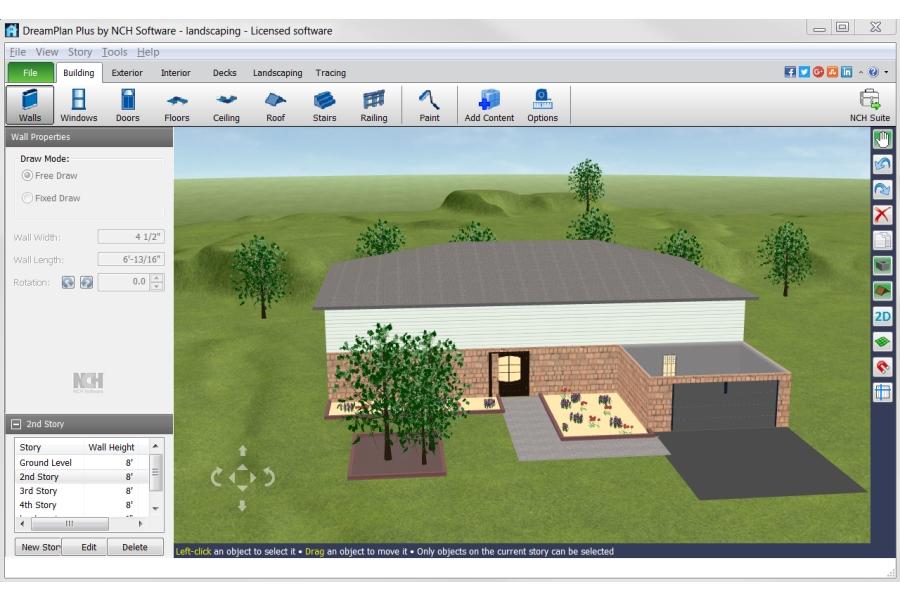Viewport: 900px width, 600px height.
Task: Decrease the Rotation stepper value
Action: (x=157, y=287)
